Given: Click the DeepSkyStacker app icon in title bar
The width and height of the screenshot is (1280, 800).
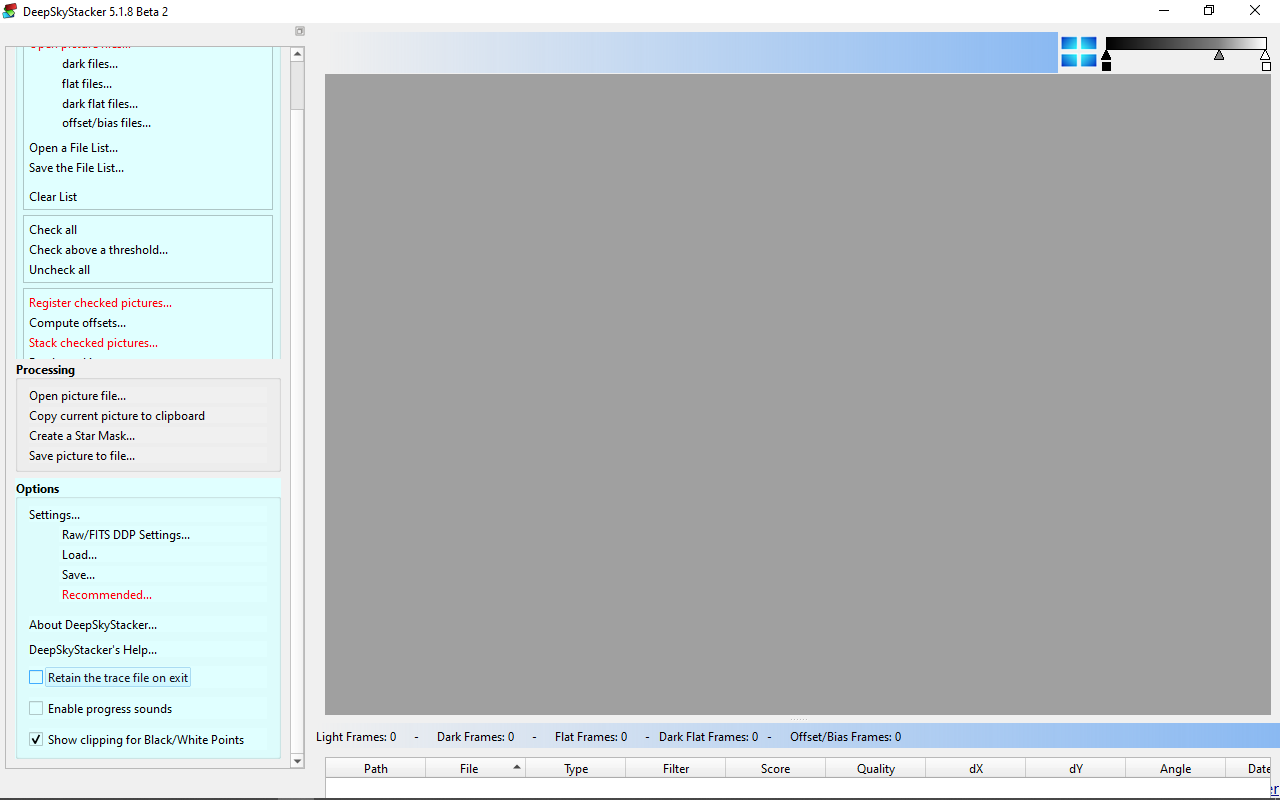Looking at the screenshot, I should 10,11.
